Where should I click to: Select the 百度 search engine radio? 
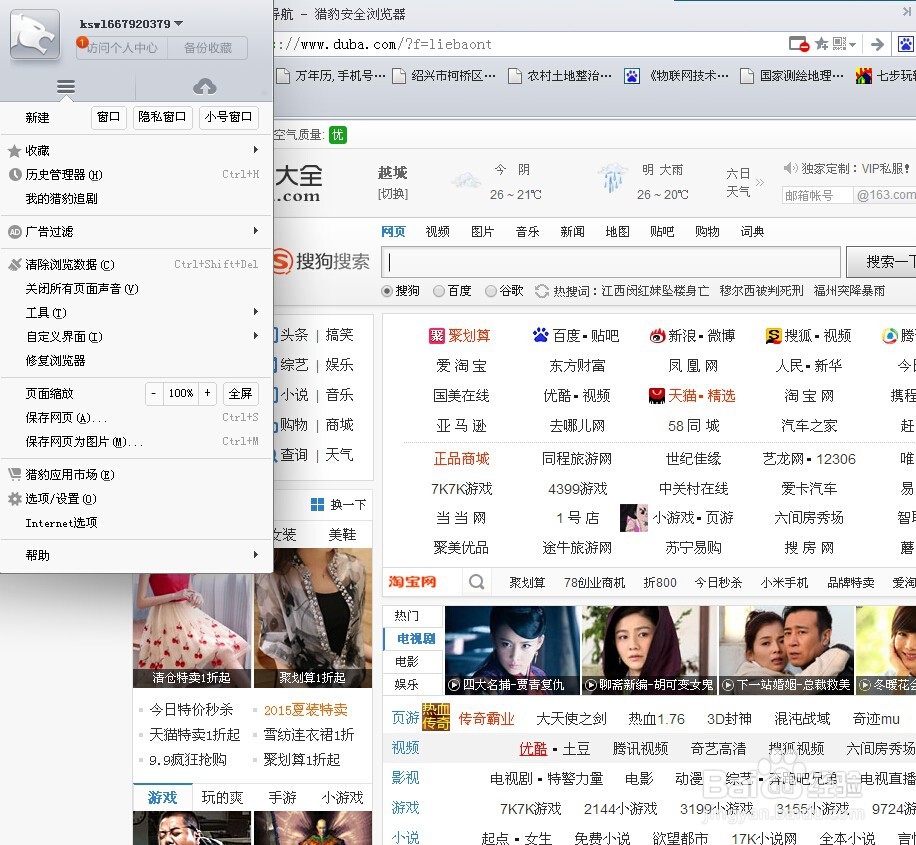(439, 291)
